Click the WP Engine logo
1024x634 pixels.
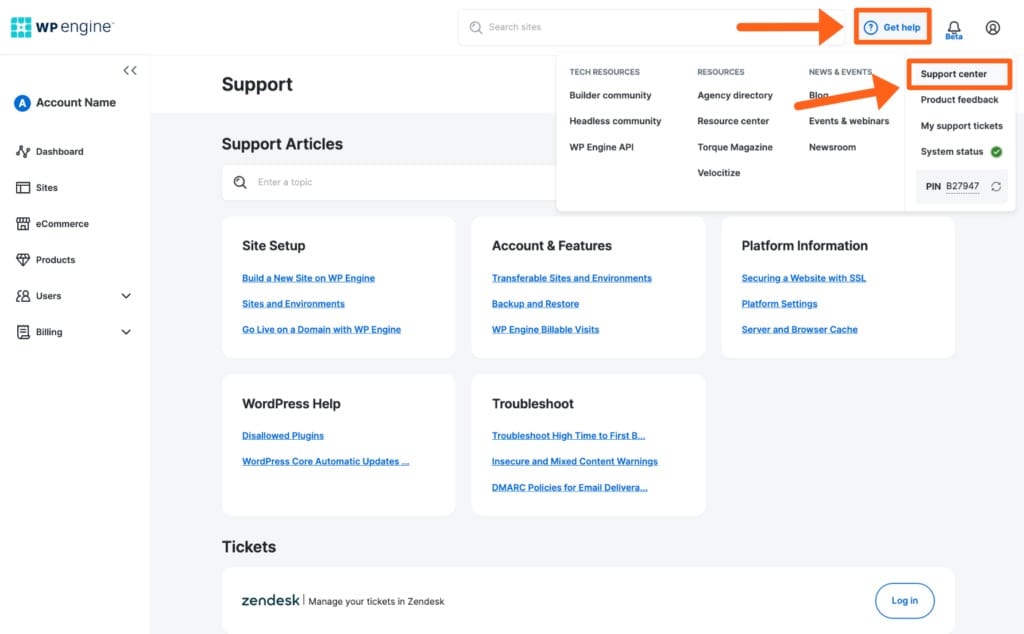[62, 27]
